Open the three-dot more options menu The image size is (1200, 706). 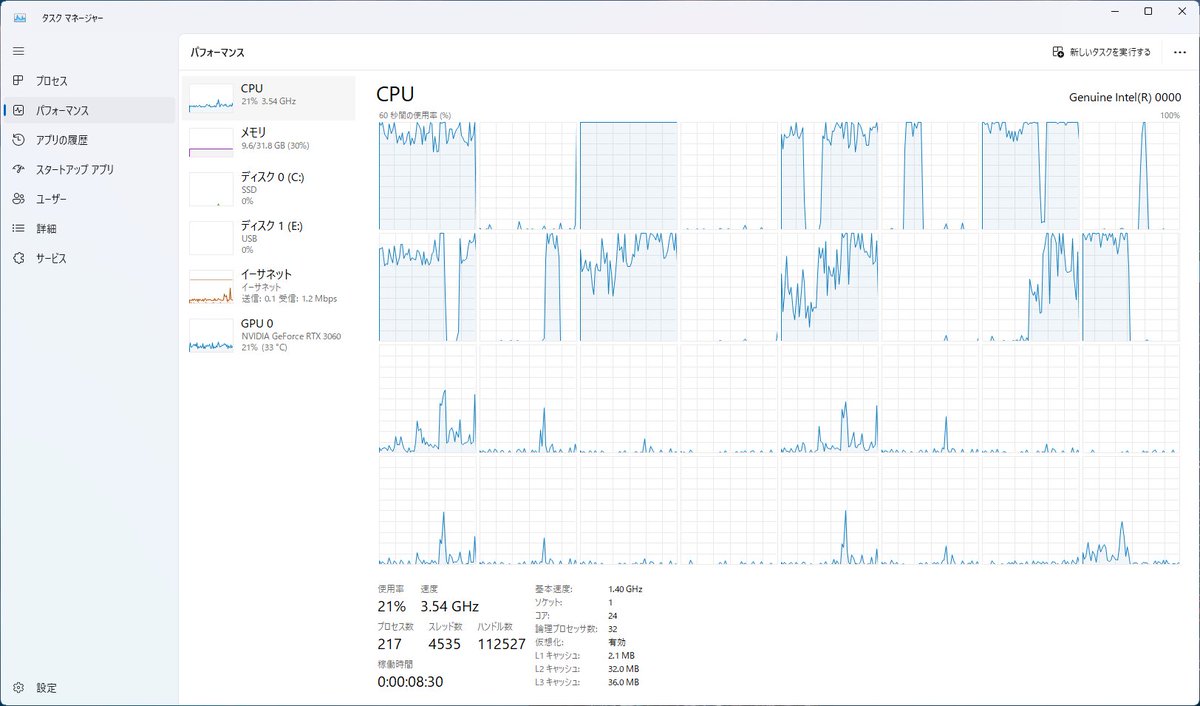[1179, 52]
